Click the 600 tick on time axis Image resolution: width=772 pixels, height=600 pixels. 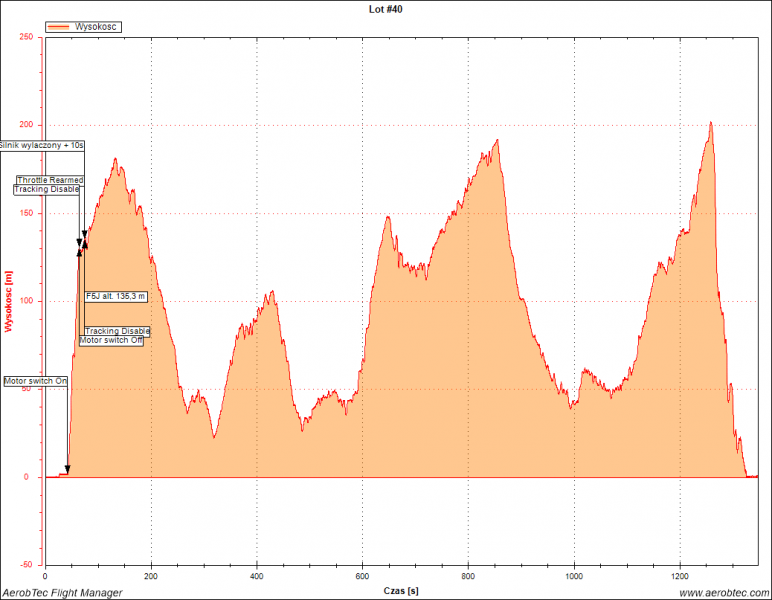(362, 577)
